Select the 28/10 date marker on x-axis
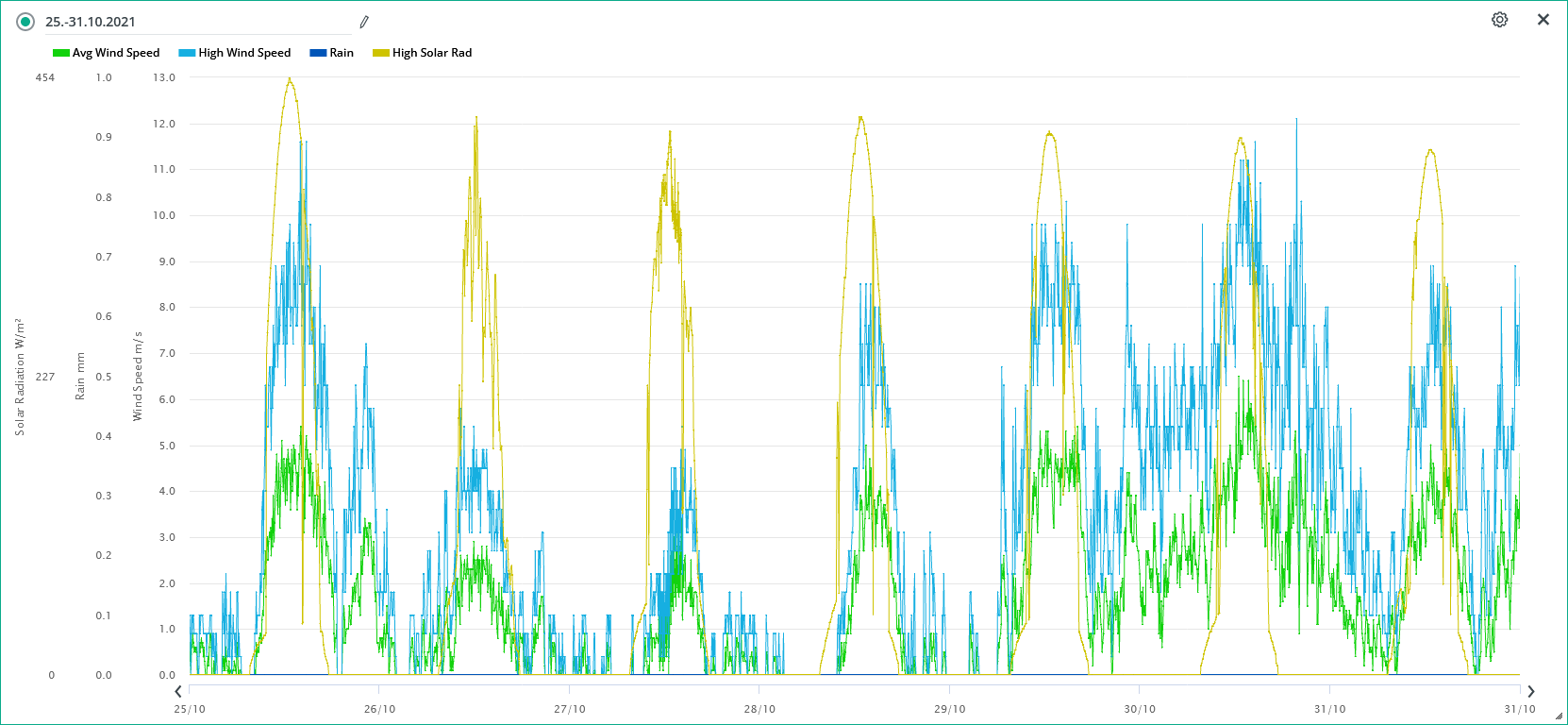This screenshot has width=1568, height=725. click(x=759, y=709)
